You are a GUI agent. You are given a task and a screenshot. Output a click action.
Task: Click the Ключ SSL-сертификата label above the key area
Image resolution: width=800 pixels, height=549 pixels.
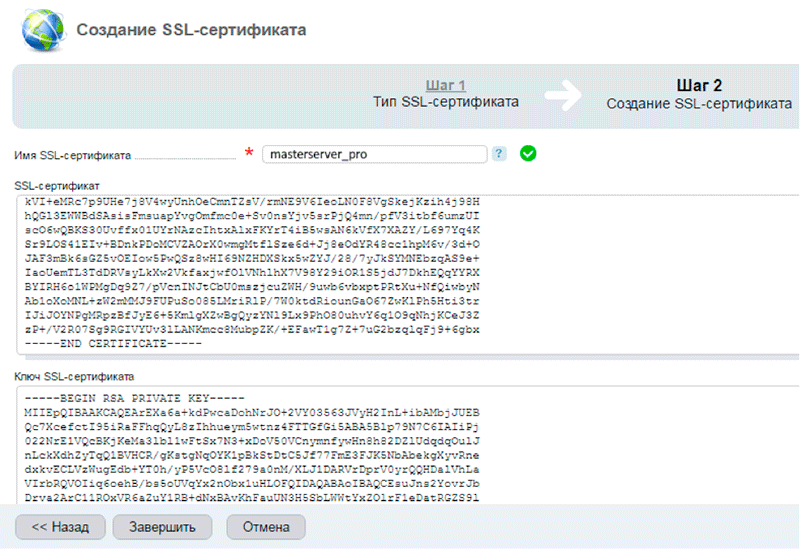[x=75, y=376]
